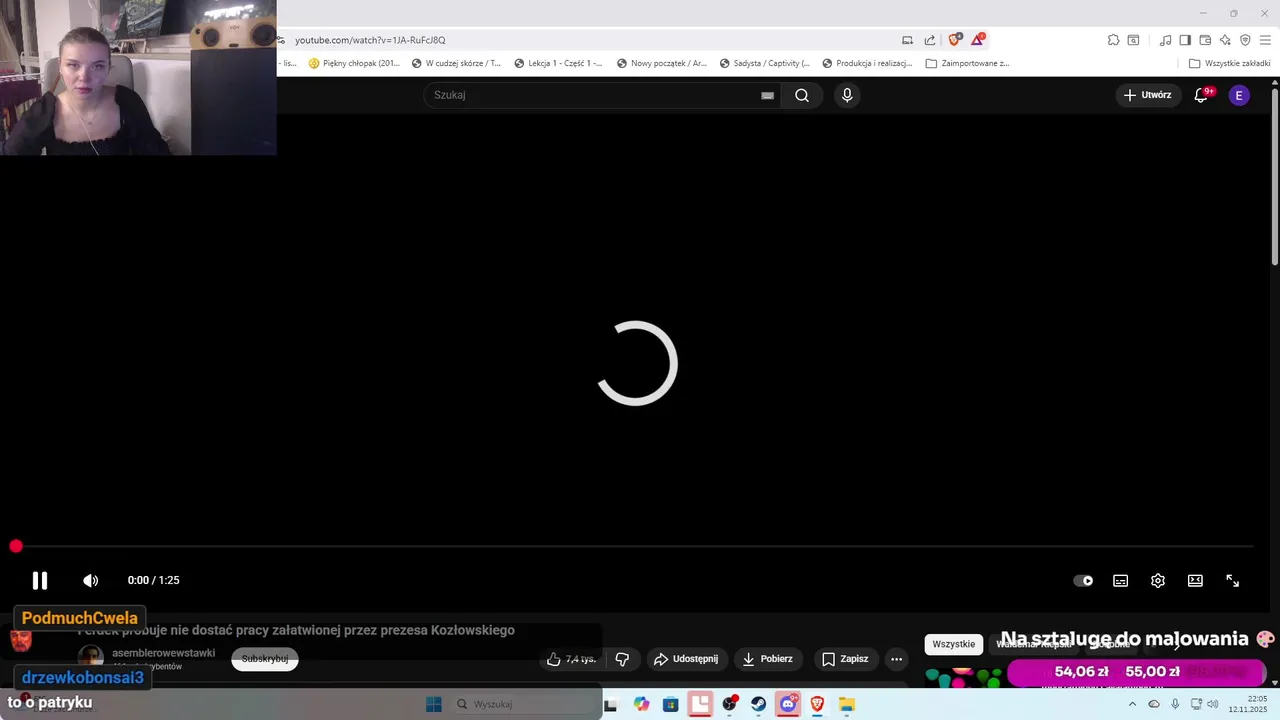Open 'W cudzej skórze' bookmark

pyautogui.click(x=456, y=63)
